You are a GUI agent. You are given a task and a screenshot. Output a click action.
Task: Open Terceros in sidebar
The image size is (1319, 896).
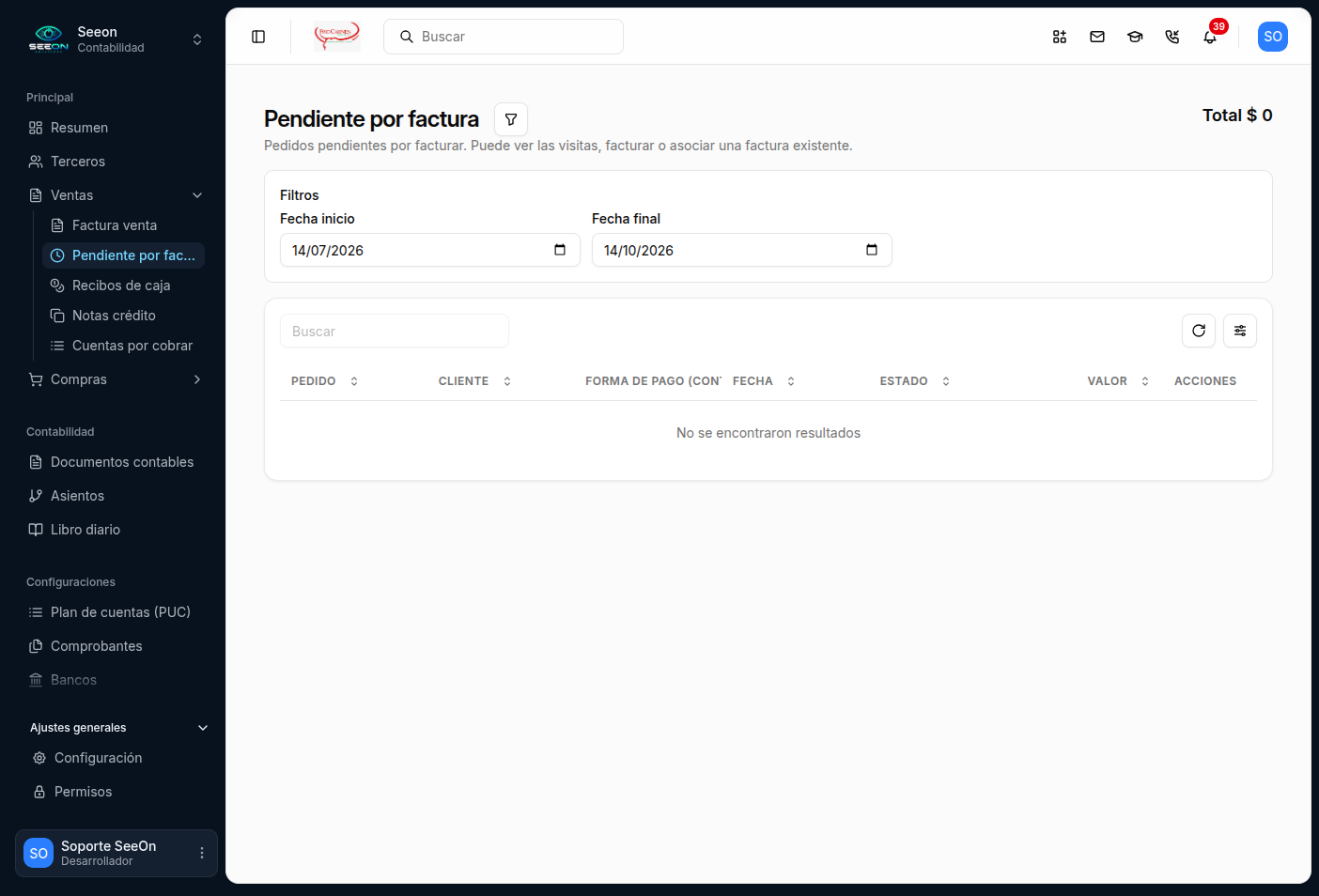pos(116,162)
